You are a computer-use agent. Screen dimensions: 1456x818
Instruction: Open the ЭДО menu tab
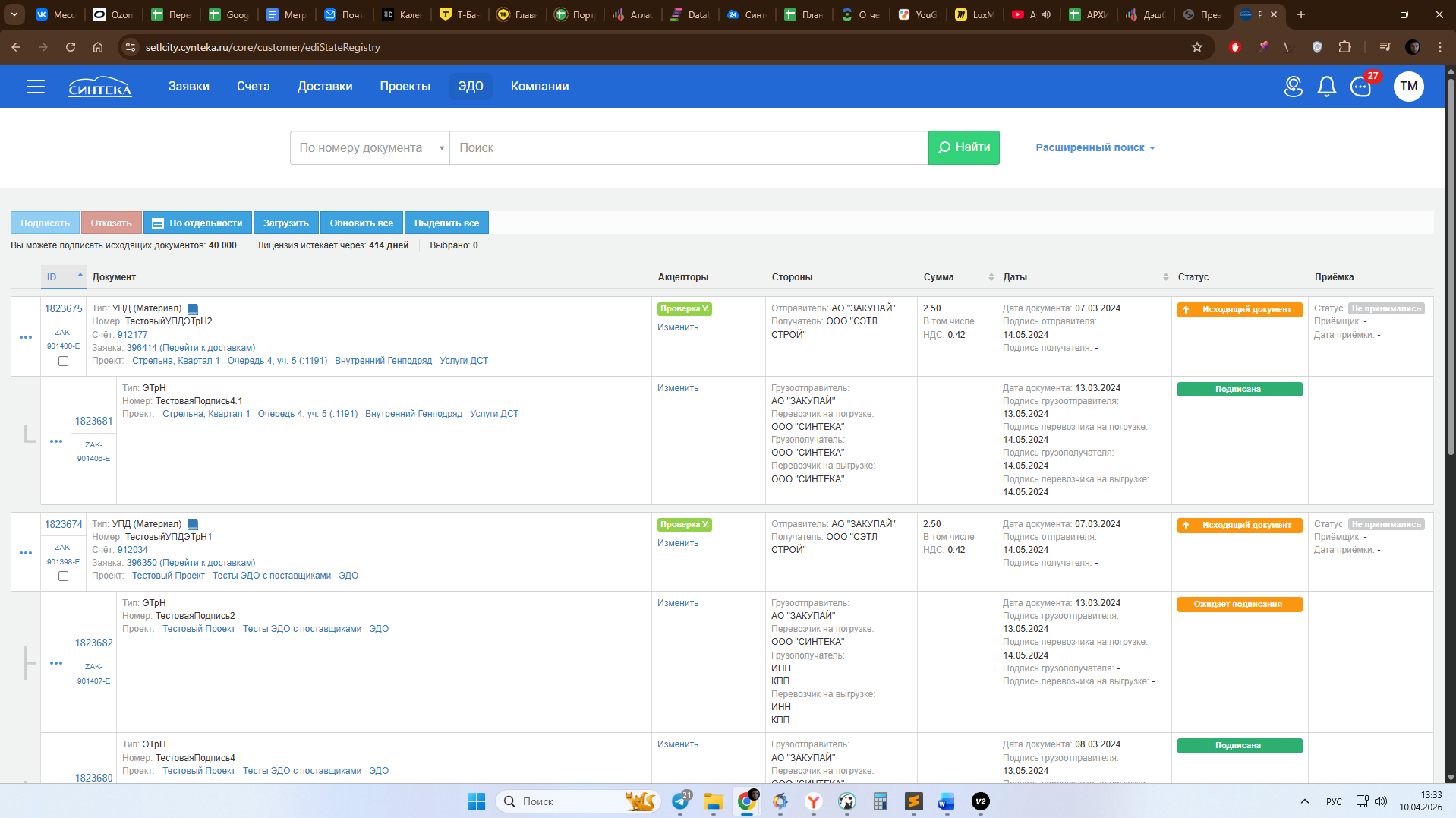click(x=471, y=87)
